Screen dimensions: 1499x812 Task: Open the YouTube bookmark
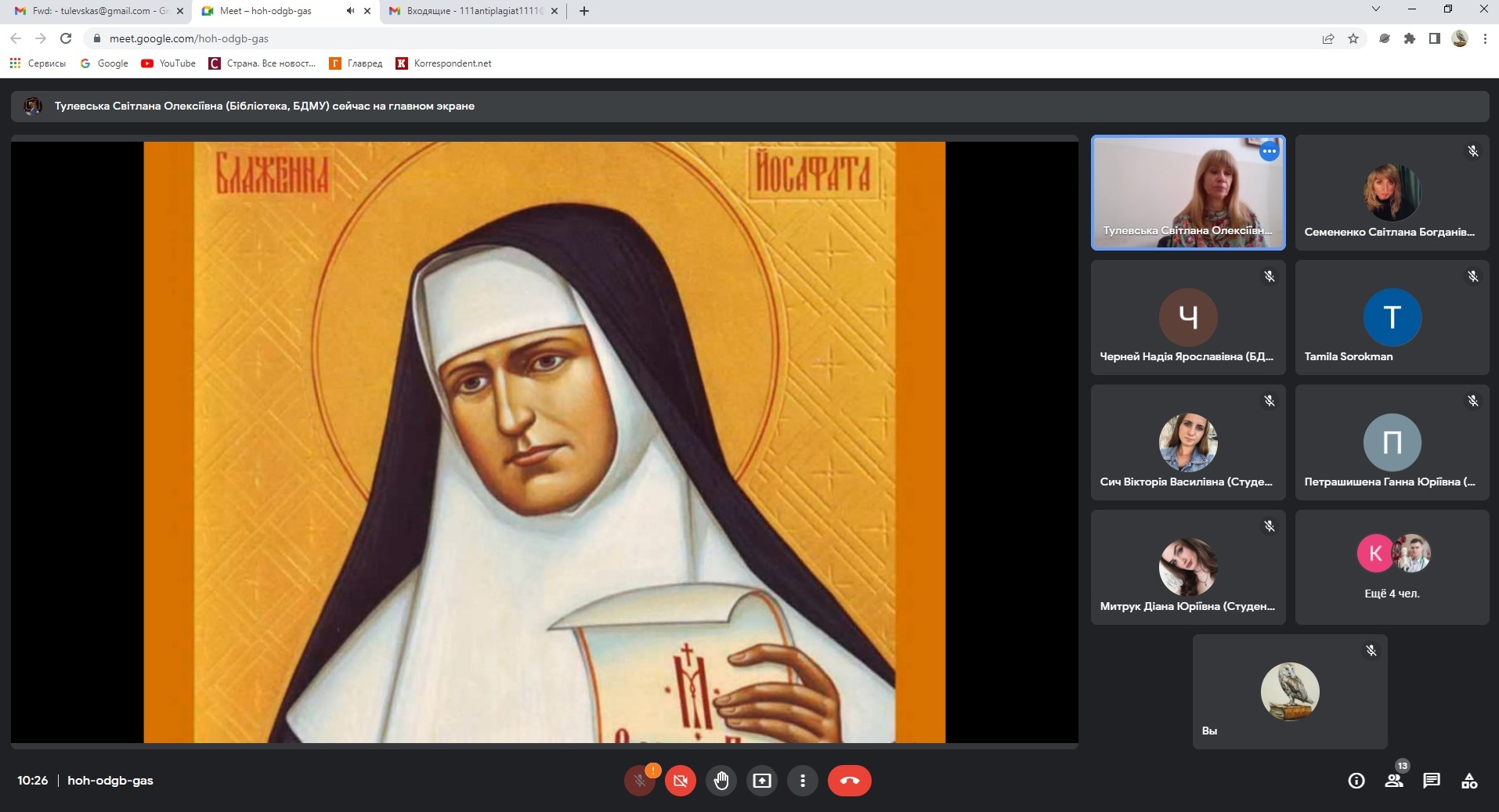pyautogui.click(x=168, y=63)
